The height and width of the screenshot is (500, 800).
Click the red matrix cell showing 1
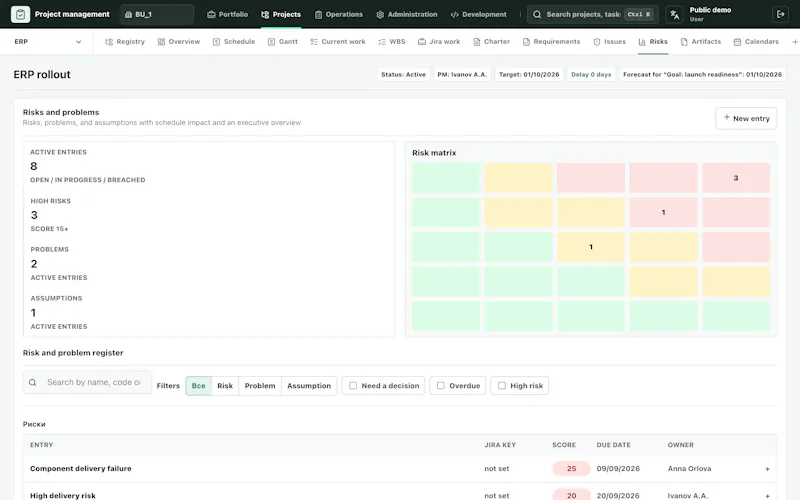[x=663, y=212]
